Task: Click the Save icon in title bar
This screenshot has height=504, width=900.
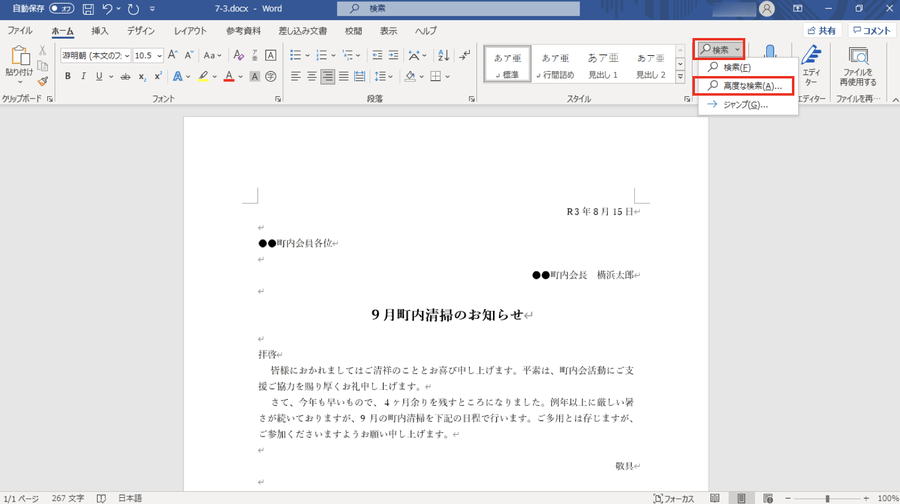Action: pos(88,9)
